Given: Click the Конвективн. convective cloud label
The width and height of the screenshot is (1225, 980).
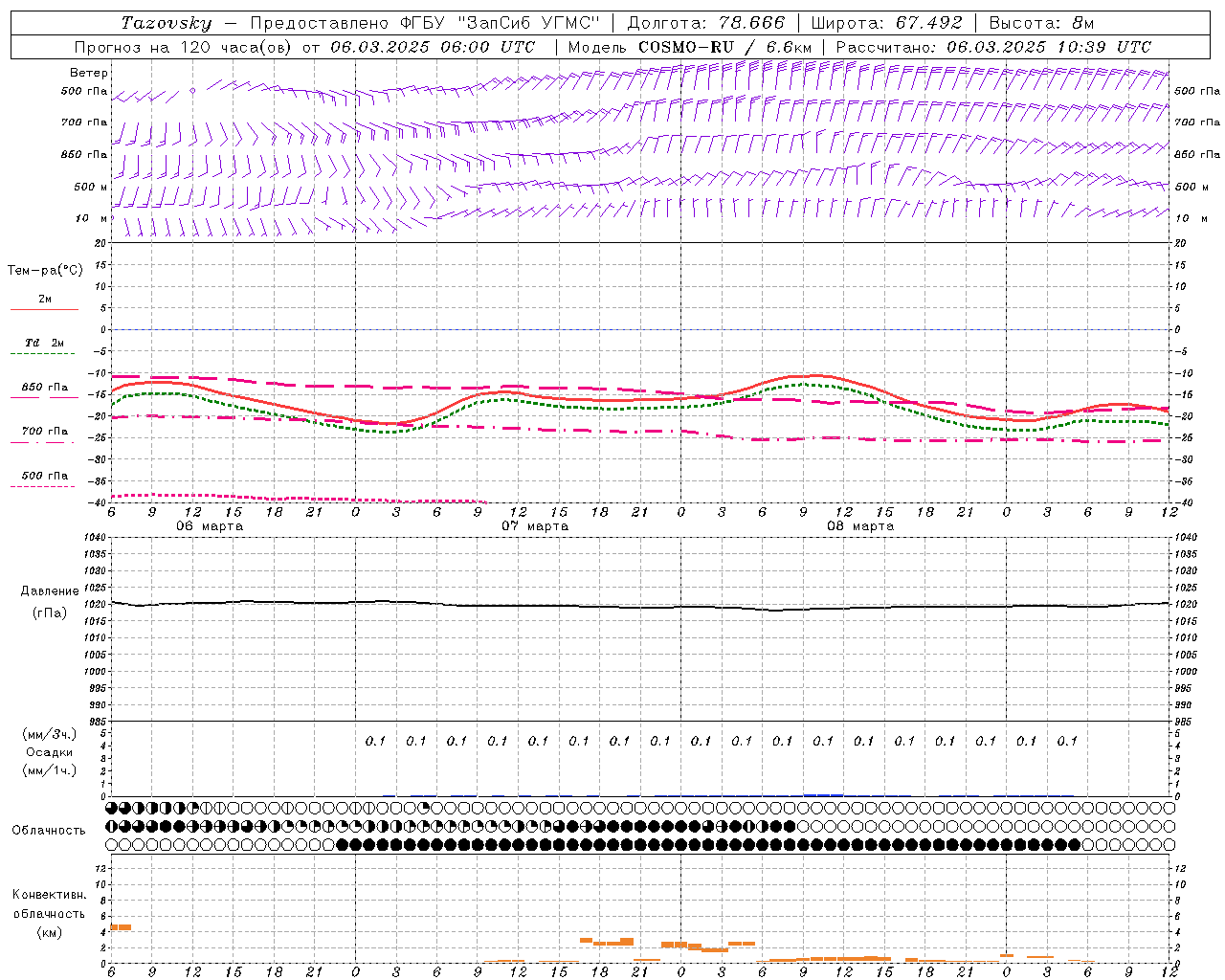Looking at the screenshot, I should (49, 895).
